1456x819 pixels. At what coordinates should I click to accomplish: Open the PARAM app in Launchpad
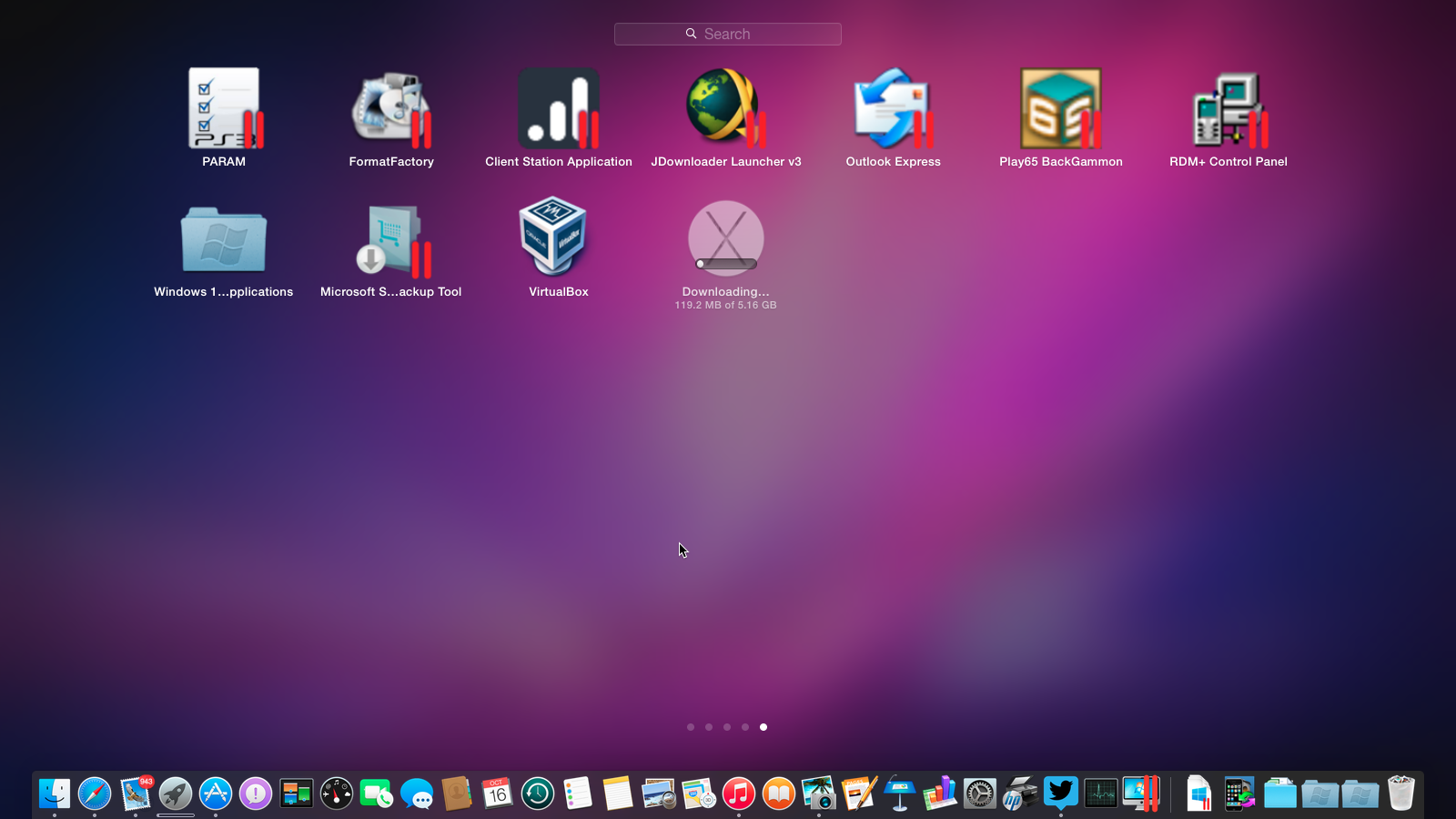click(x=224, y=109)
